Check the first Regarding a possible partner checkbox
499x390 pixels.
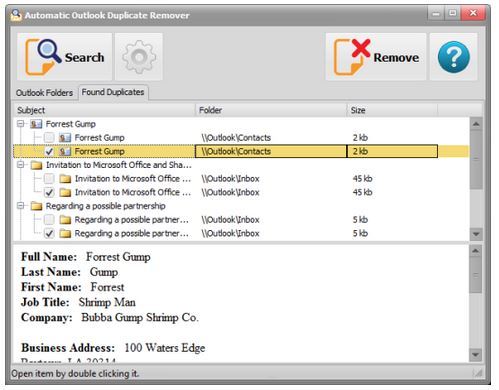click(49, 220)
